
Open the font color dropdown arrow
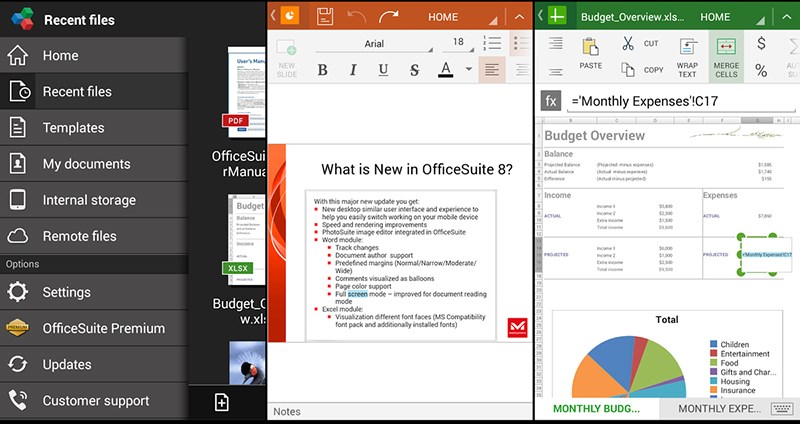[x=468, y=69]
